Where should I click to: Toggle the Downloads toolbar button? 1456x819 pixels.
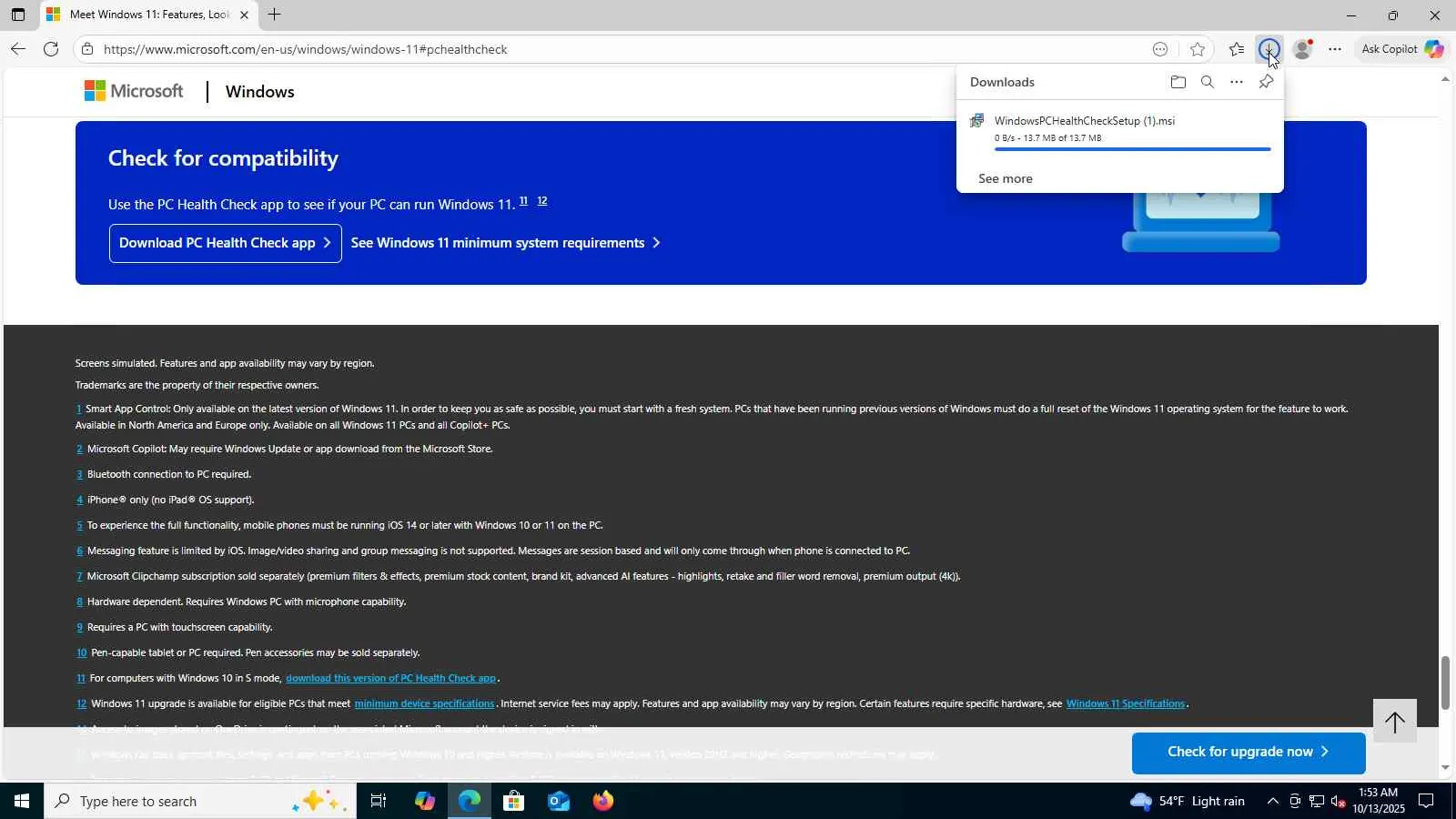coord(1269,49)
